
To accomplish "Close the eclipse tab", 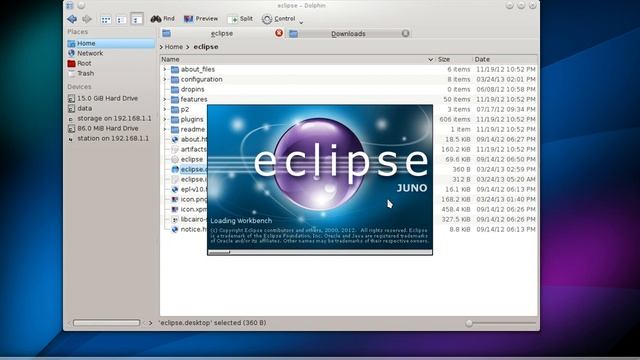I will [279, 33].
